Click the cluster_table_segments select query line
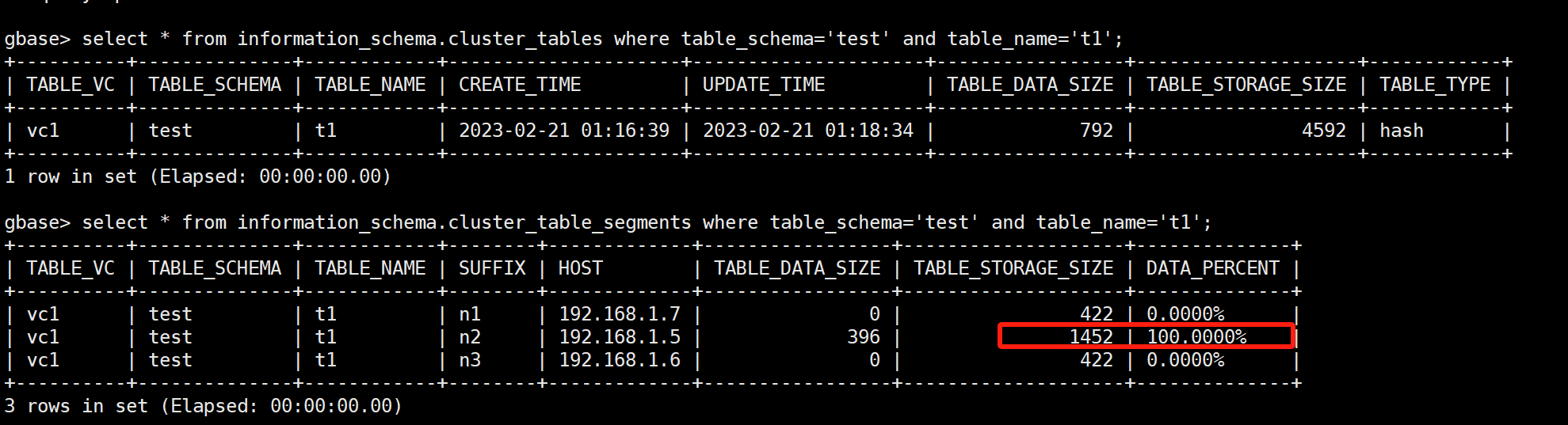The height and width of the screenshot is (425, 1568). tap(609, 222)
